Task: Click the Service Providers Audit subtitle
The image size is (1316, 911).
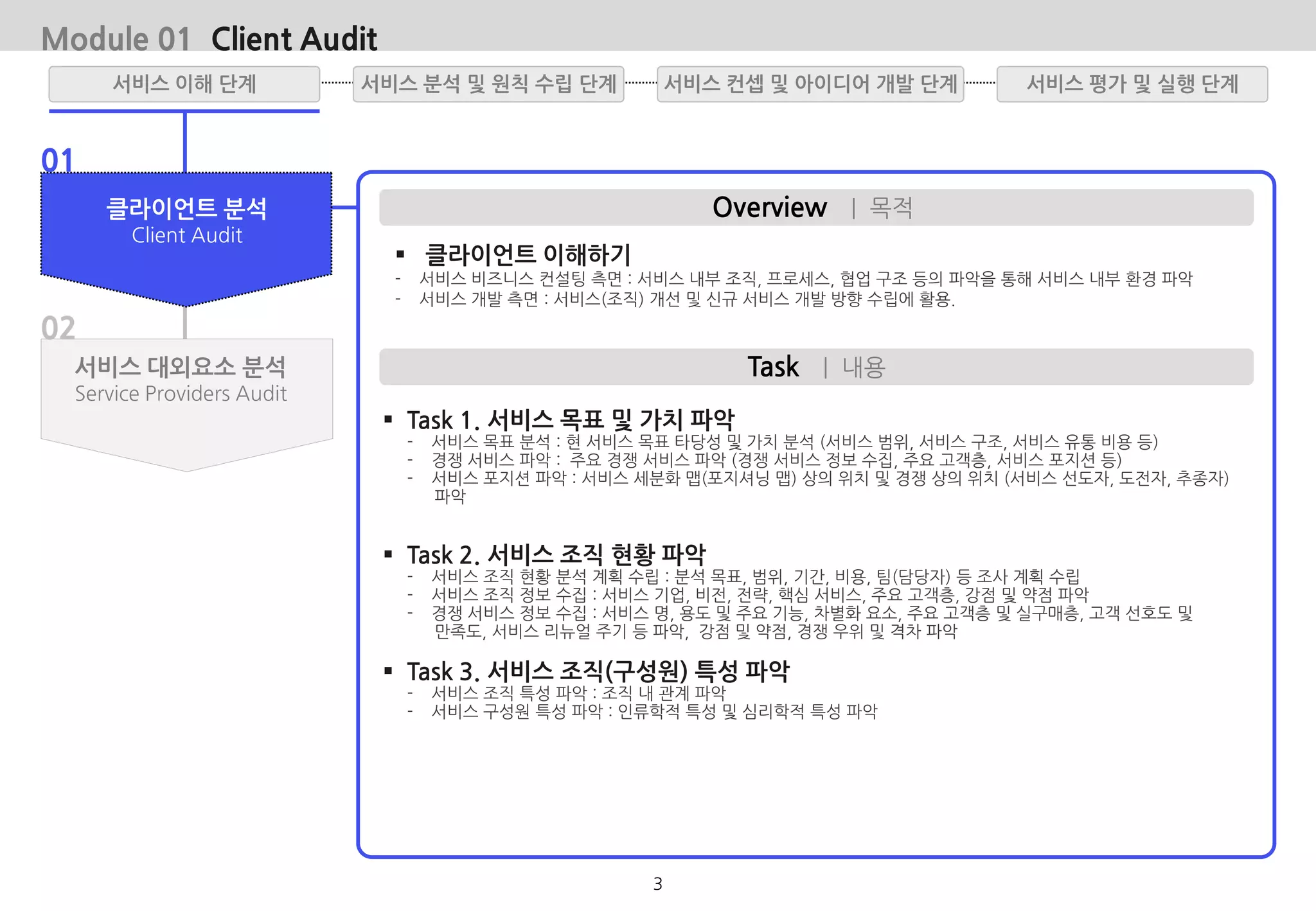Action: click(x=181, y=393)
